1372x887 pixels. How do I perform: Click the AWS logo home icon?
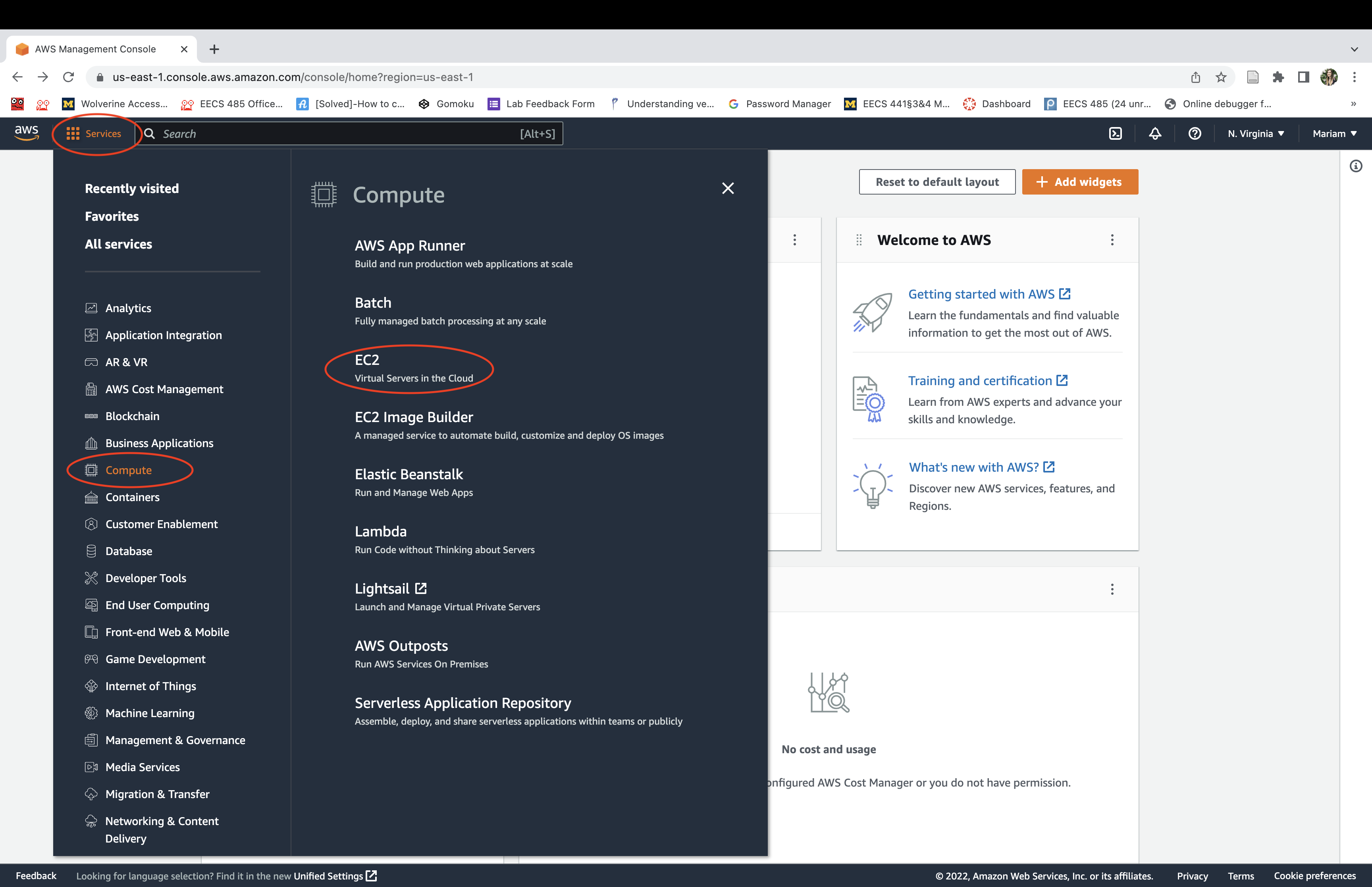coord(27,133)
